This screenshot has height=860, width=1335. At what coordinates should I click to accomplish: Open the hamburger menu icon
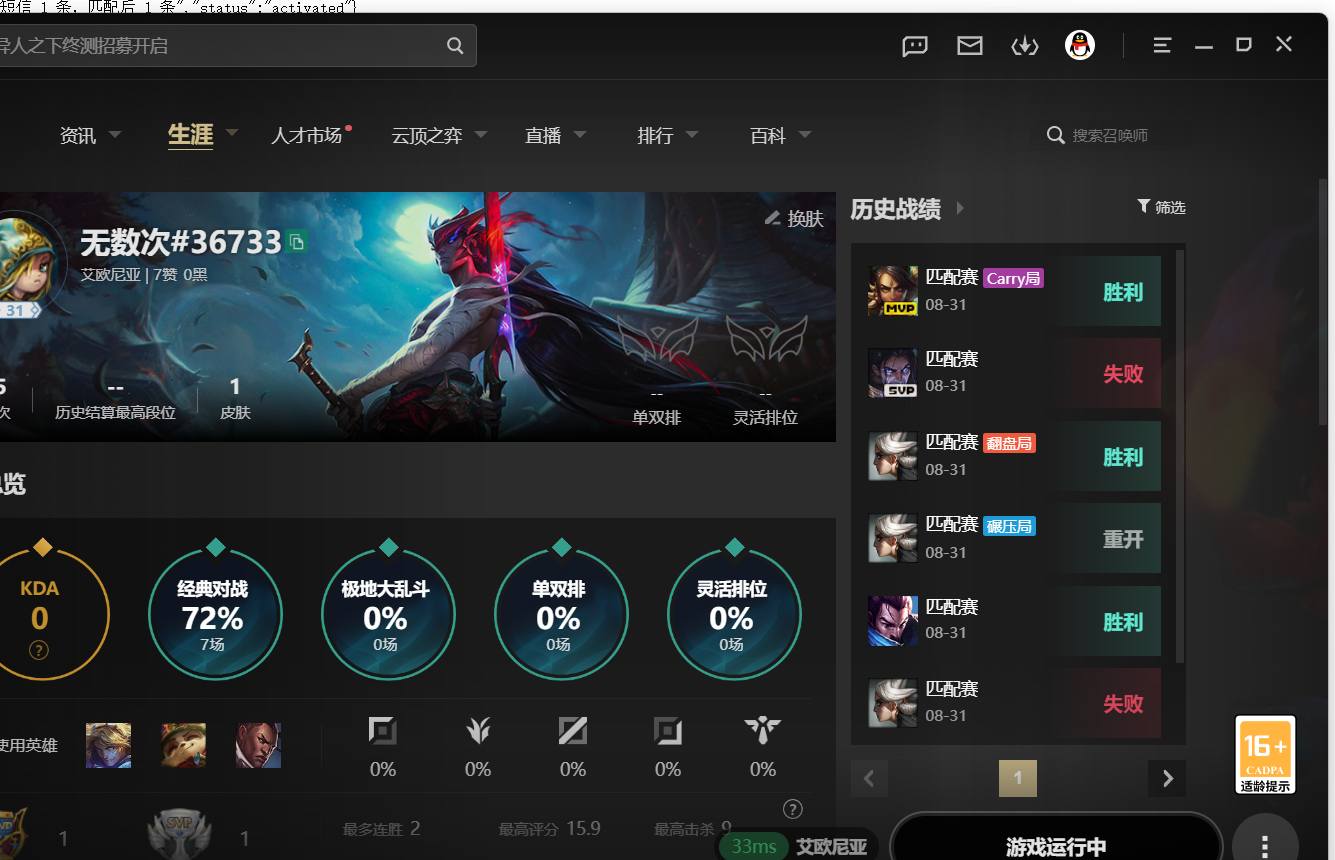[1162, 45]
